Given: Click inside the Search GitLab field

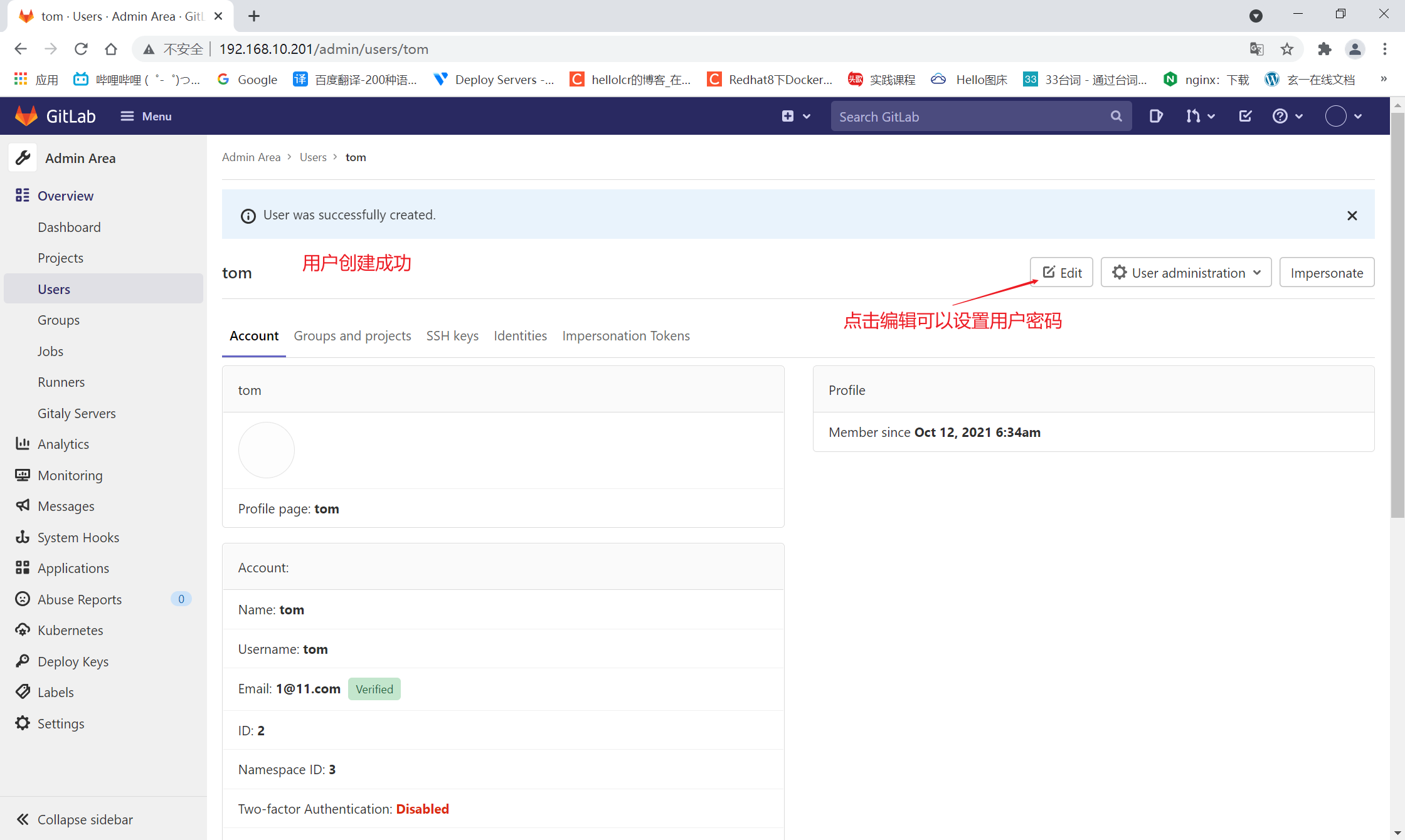Looking at the screenshot, I should click(x=953, y=116).
